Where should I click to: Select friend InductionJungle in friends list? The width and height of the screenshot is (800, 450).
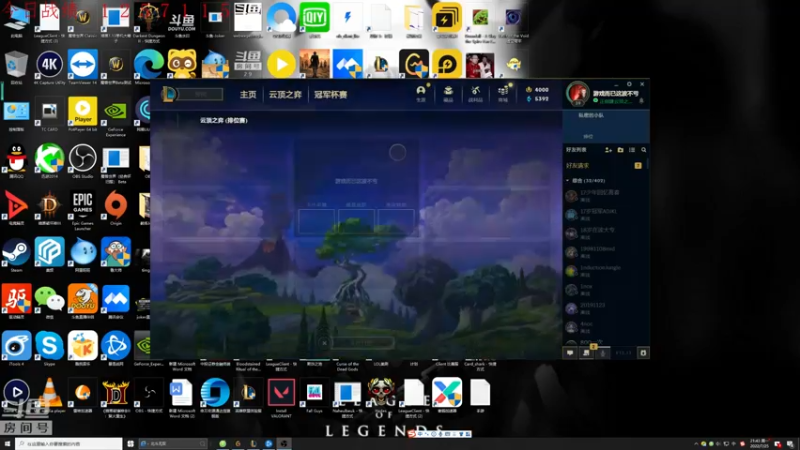click(x=605, y=270)
